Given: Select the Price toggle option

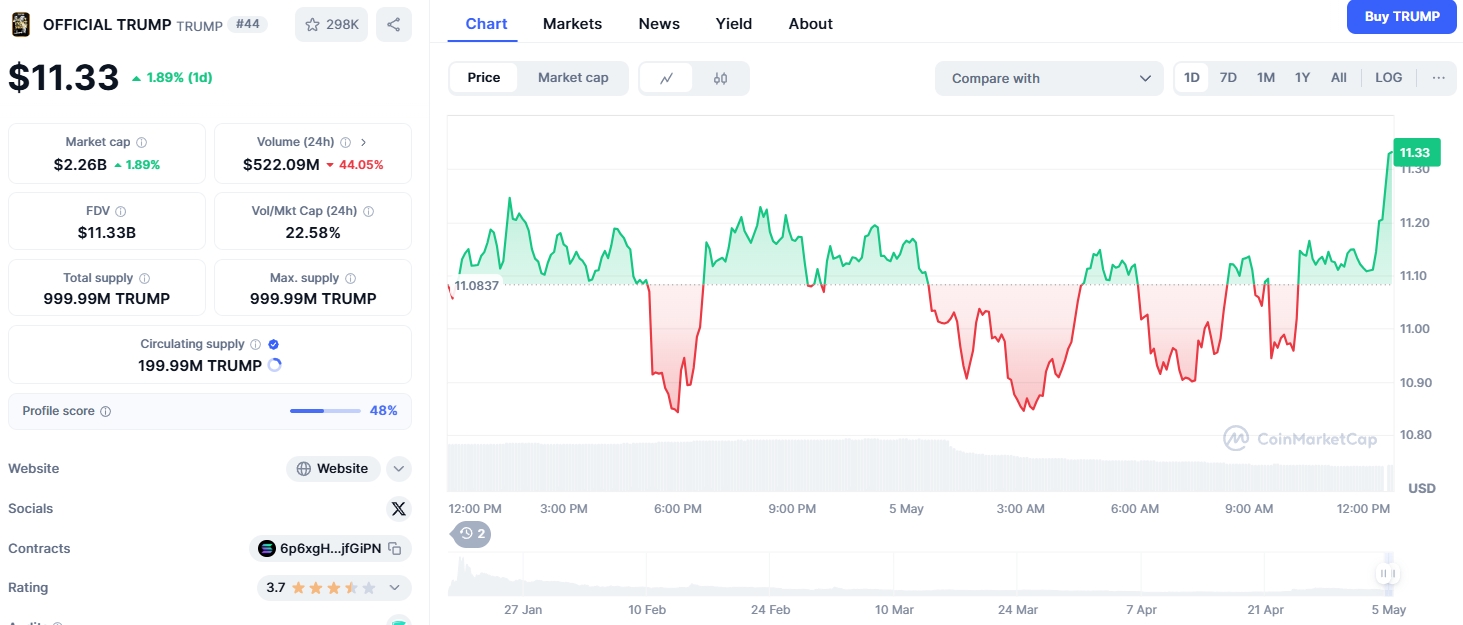Looking at the screenshot, I should coord(484,78).
